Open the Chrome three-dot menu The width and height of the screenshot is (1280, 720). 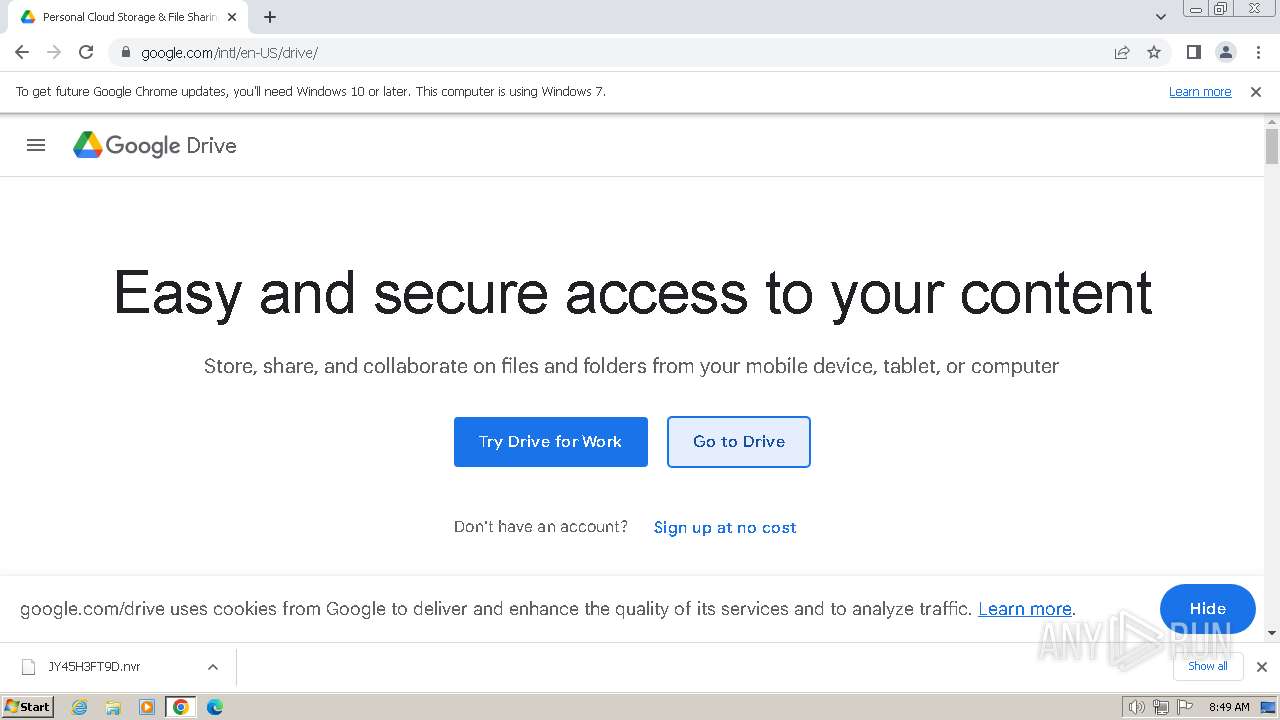[x=1258, y=52]
